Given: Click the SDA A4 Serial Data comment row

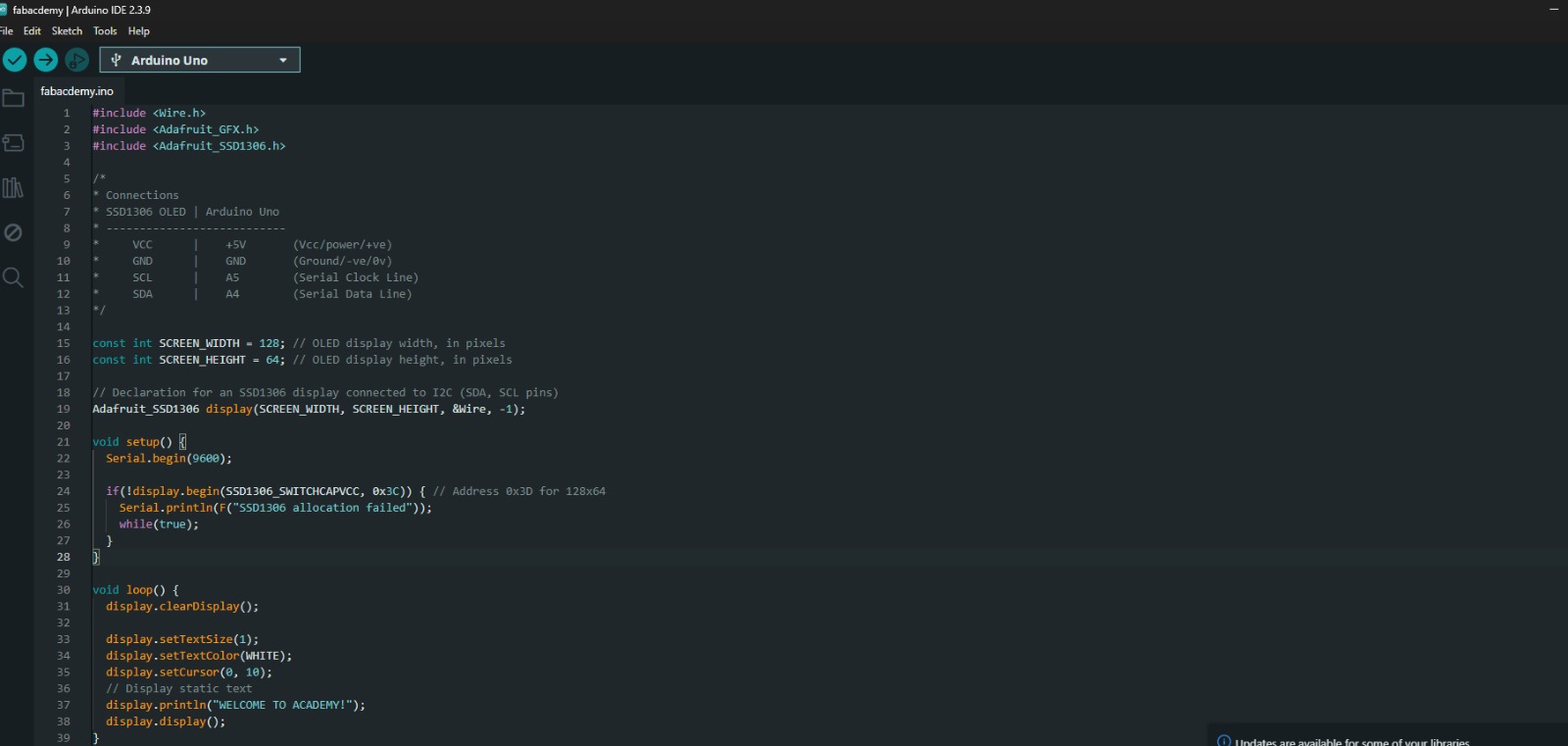Looking at the screenshot, I should click(252, 294).
